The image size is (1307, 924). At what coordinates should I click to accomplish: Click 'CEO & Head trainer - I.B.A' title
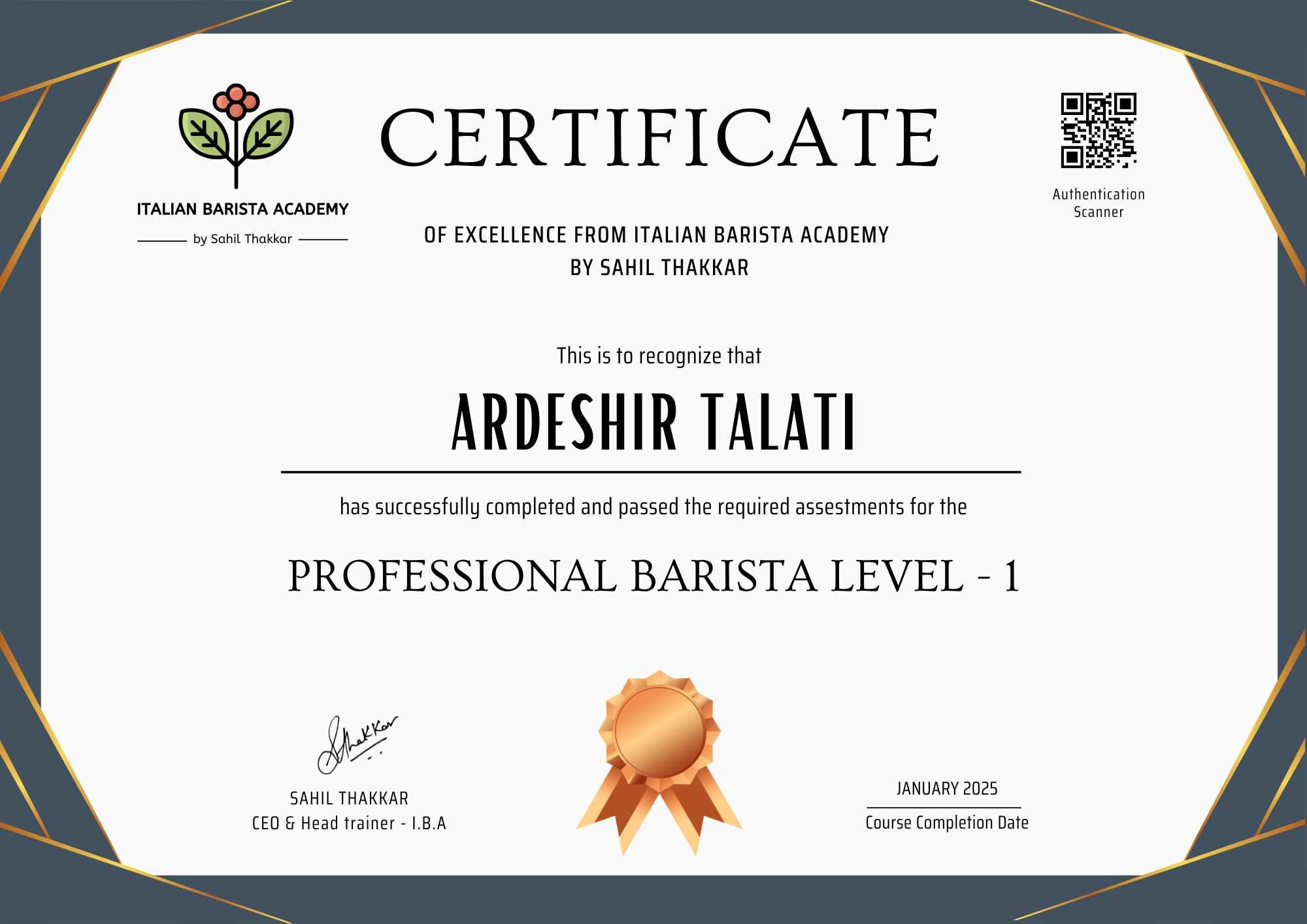pos(349,823)
